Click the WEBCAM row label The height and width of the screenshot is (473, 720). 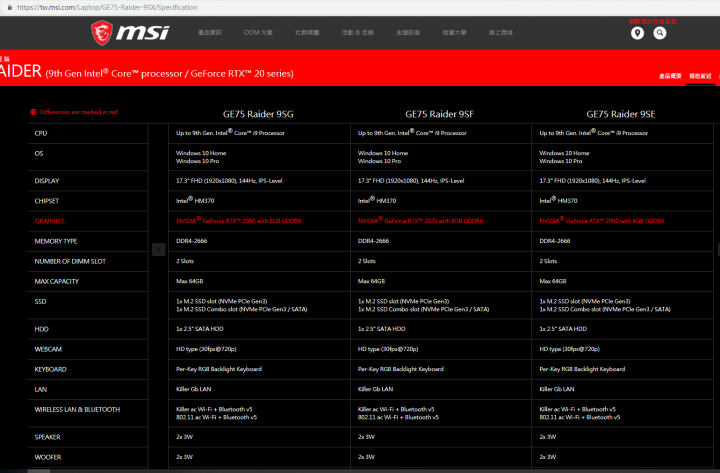(x=48, y=349)
